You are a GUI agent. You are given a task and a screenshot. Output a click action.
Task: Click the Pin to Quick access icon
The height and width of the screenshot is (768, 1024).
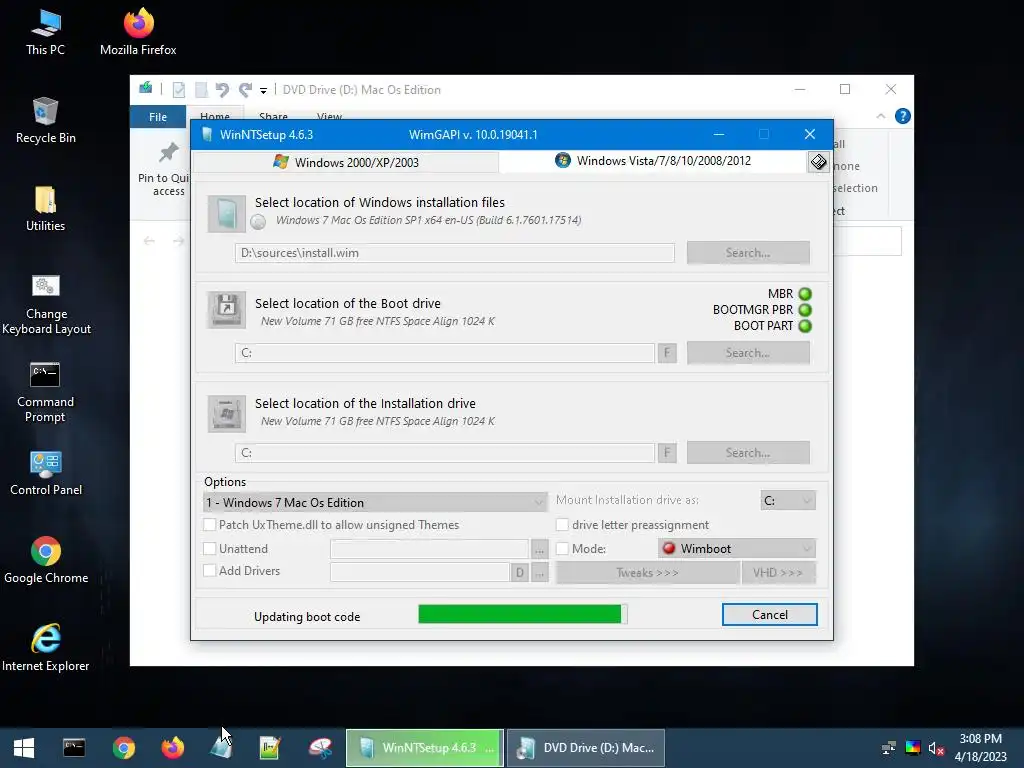click(168, 153)
